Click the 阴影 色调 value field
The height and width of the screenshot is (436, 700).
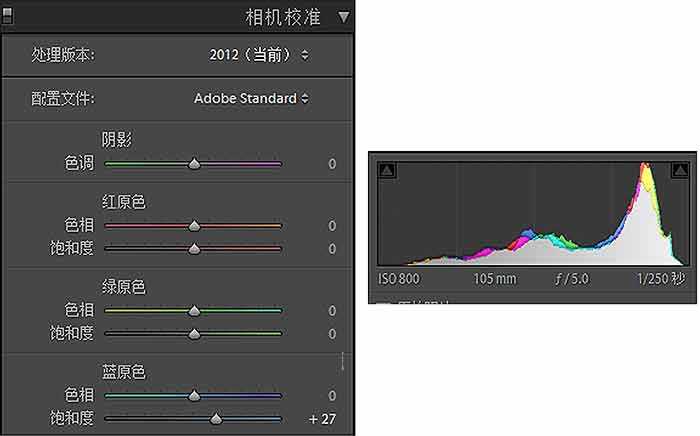coord(331,164)
